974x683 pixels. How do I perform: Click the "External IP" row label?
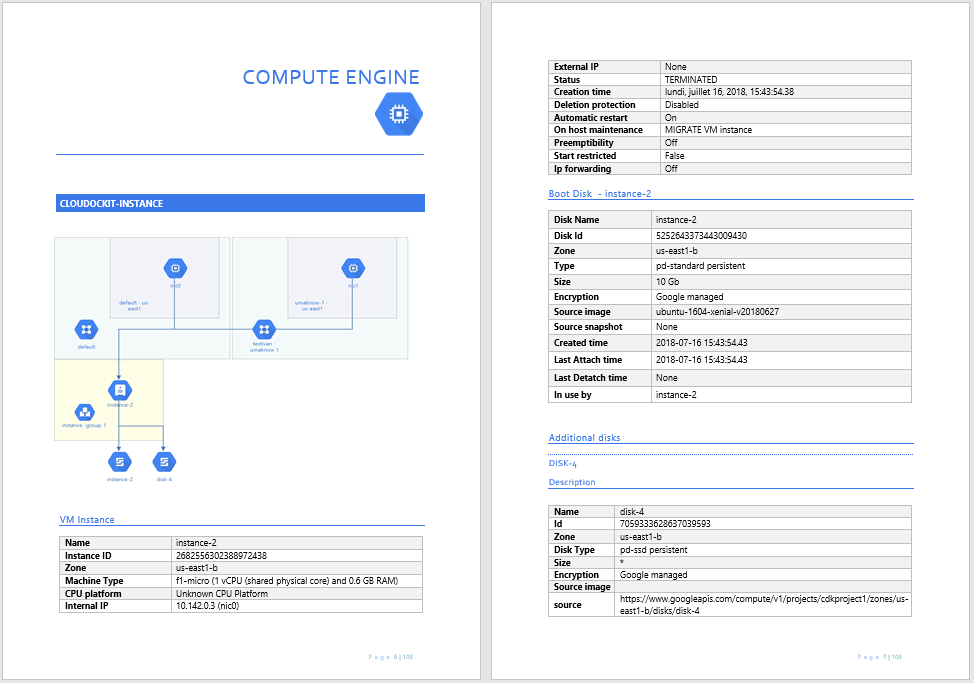click(x=576, y=66)
